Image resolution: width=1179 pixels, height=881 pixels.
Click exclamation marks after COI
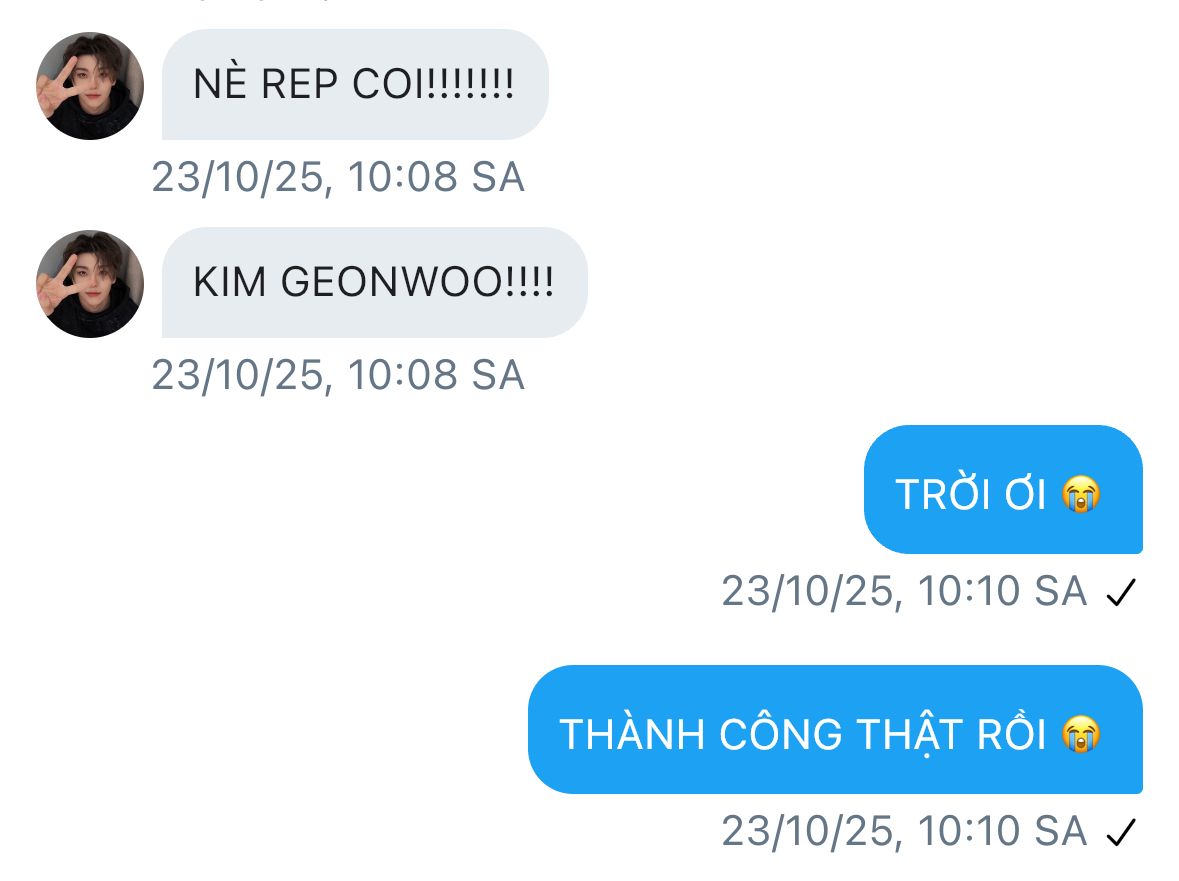470,84
